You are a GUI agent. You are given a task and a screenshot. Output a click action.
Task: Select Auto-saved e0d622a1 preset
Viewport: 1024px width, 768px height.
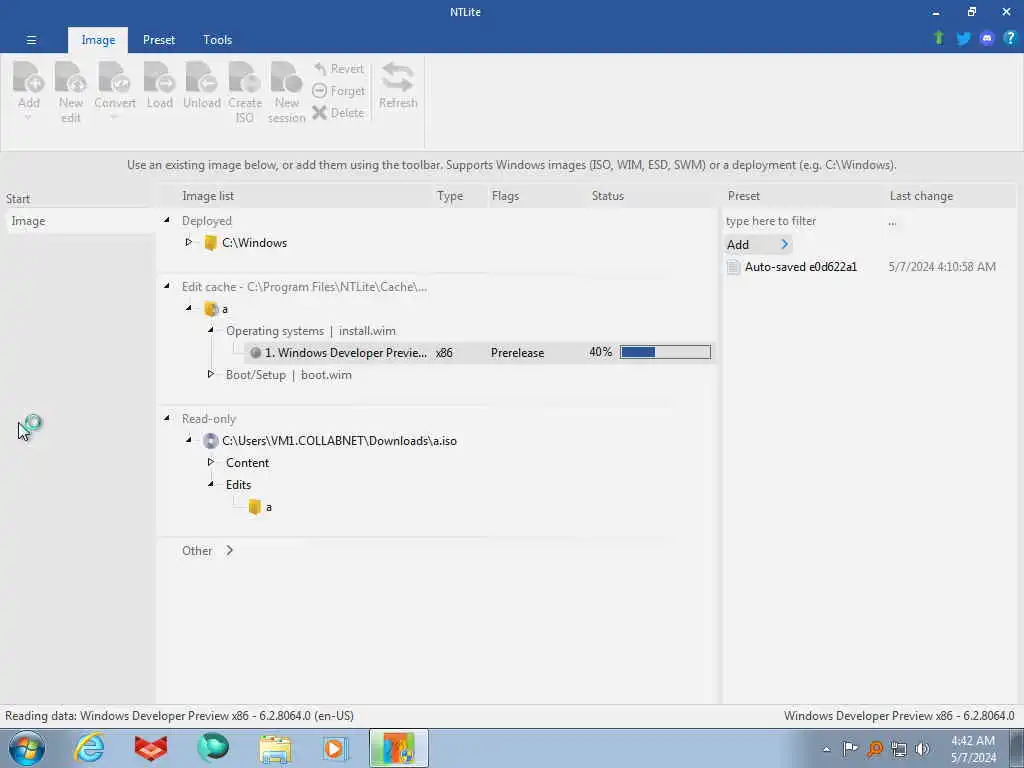click(x=801, y=266)
